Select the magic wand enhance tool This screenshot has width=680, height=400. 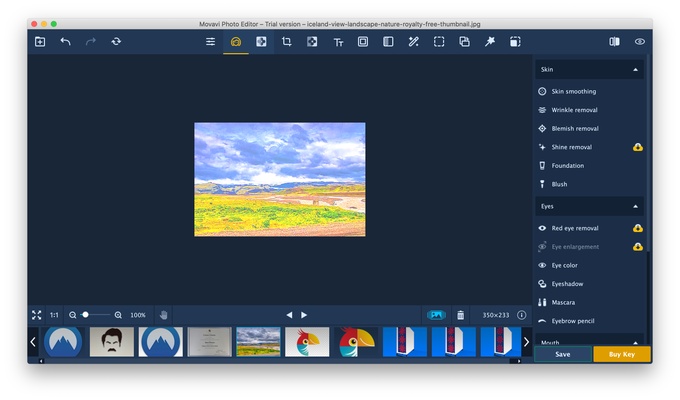pyautogui.click(x=414, y=42)
